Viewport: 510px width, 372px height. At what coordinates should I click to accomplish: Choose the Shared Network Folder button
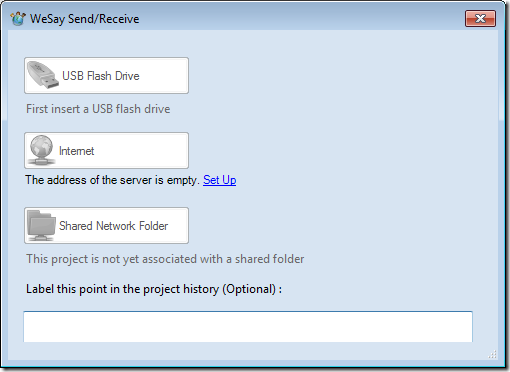pos(106,225)
